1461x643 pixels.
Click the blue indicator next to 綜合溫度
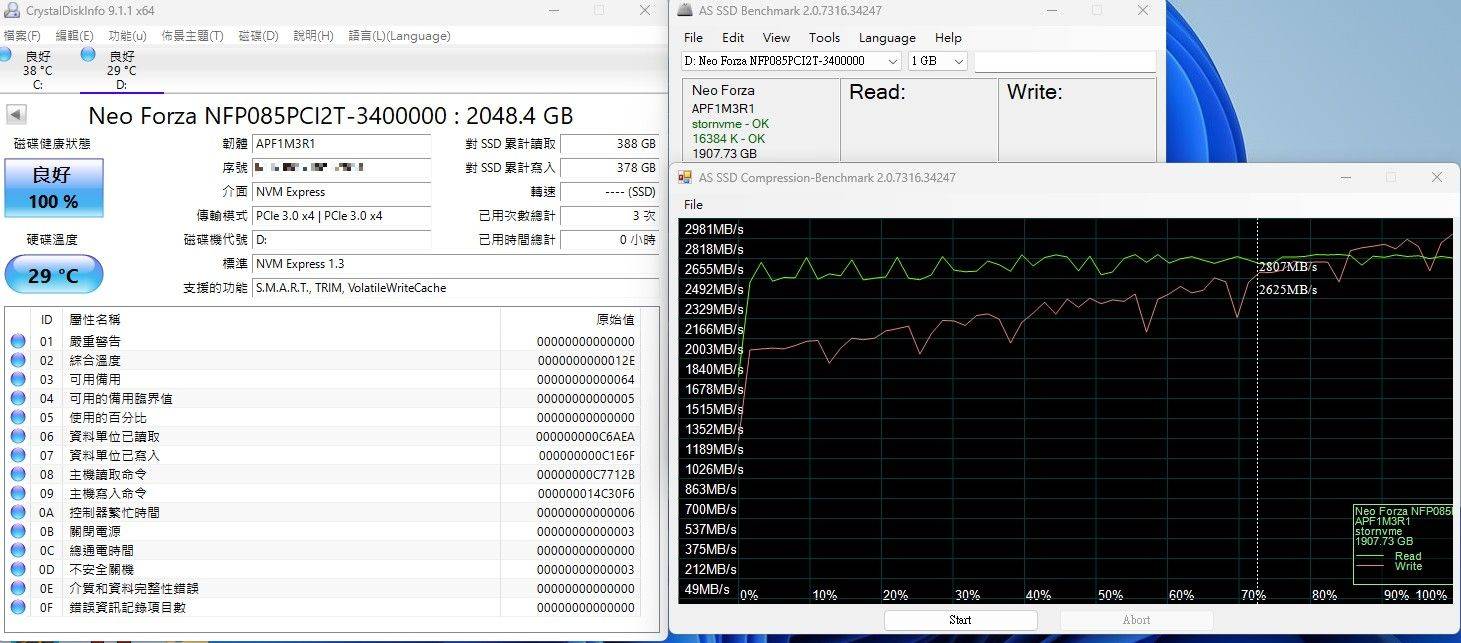tap(17, 360)
